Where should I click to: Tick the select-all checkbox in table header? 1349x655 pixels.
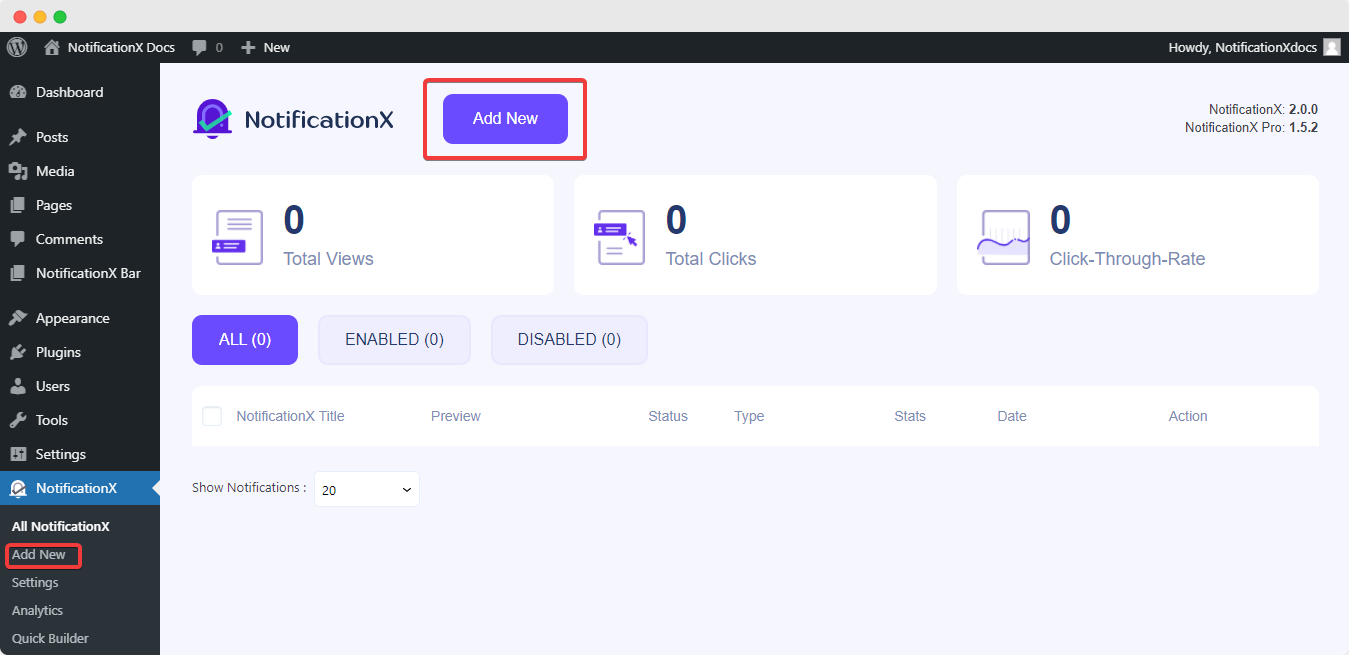[x=212, y=416]
